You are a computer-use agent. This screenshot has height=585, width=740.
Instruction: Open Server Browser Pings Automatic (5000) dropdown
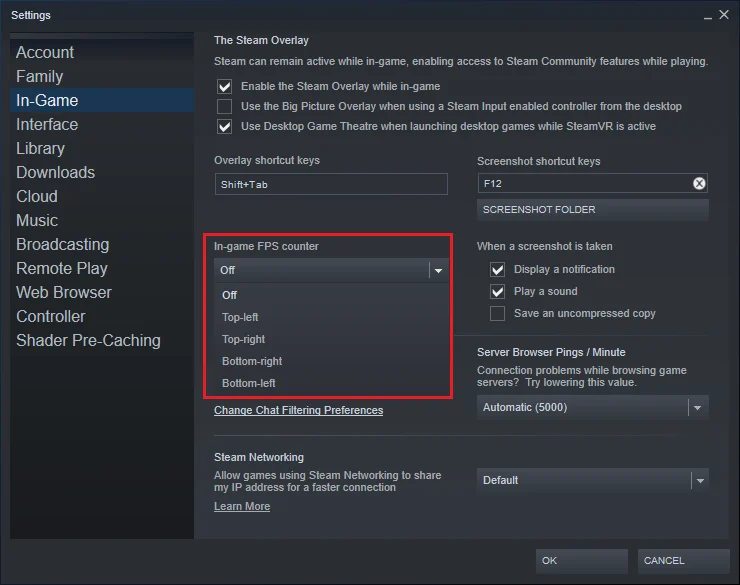[x=592, y=407]
